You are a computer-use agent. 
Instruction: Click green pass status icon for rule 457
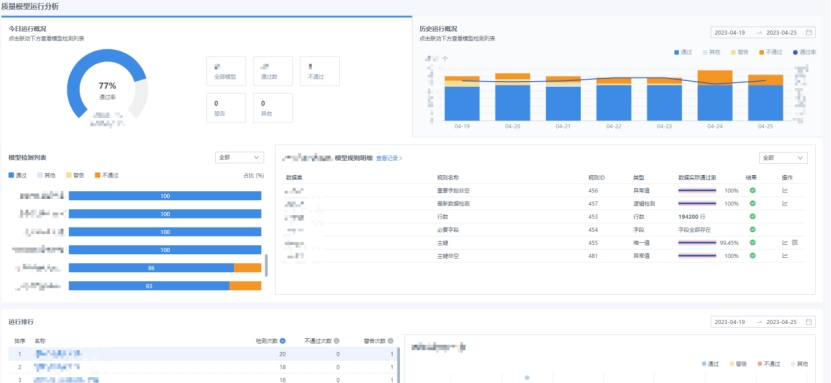[752, 203]
